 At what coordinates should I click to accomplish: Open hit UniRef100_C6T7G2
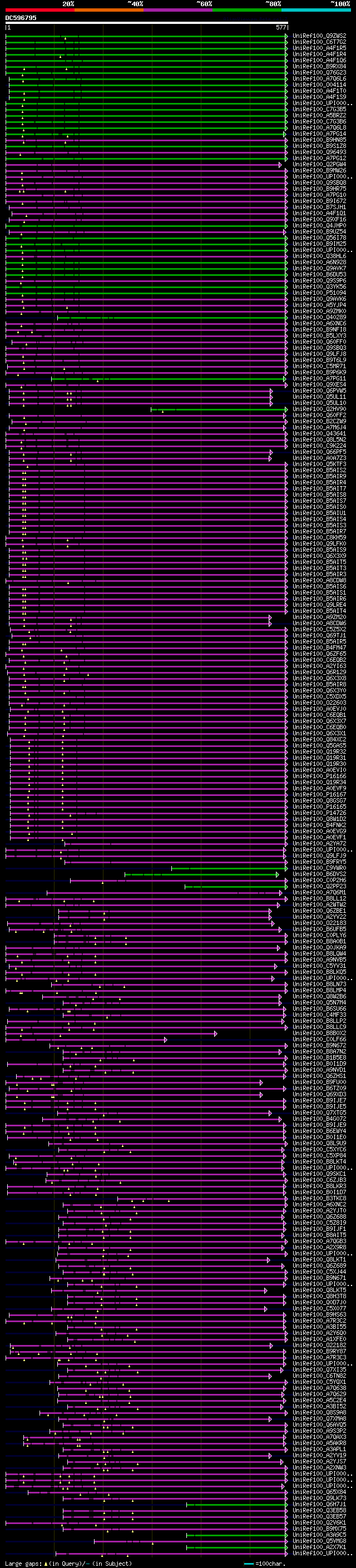(x=319, y=42)
